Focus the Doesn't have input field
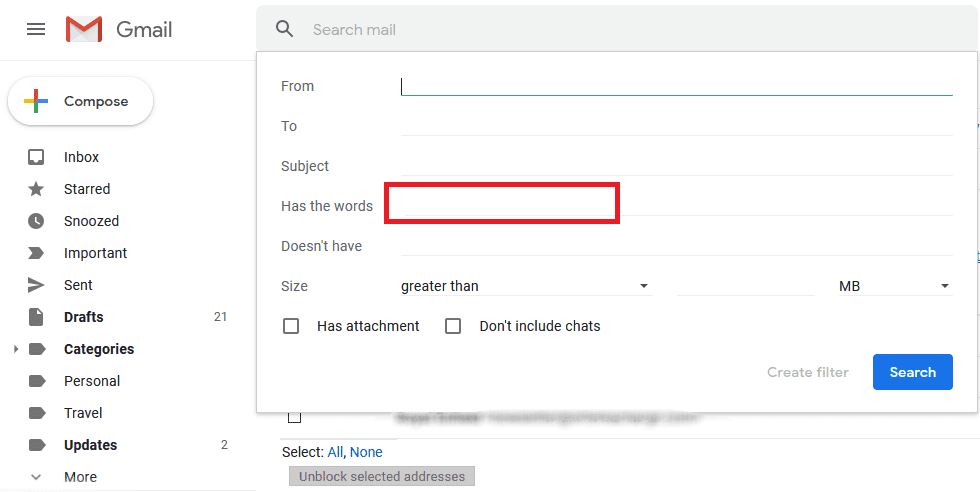This screenshot has height=492, width=980. coord(676,246)
